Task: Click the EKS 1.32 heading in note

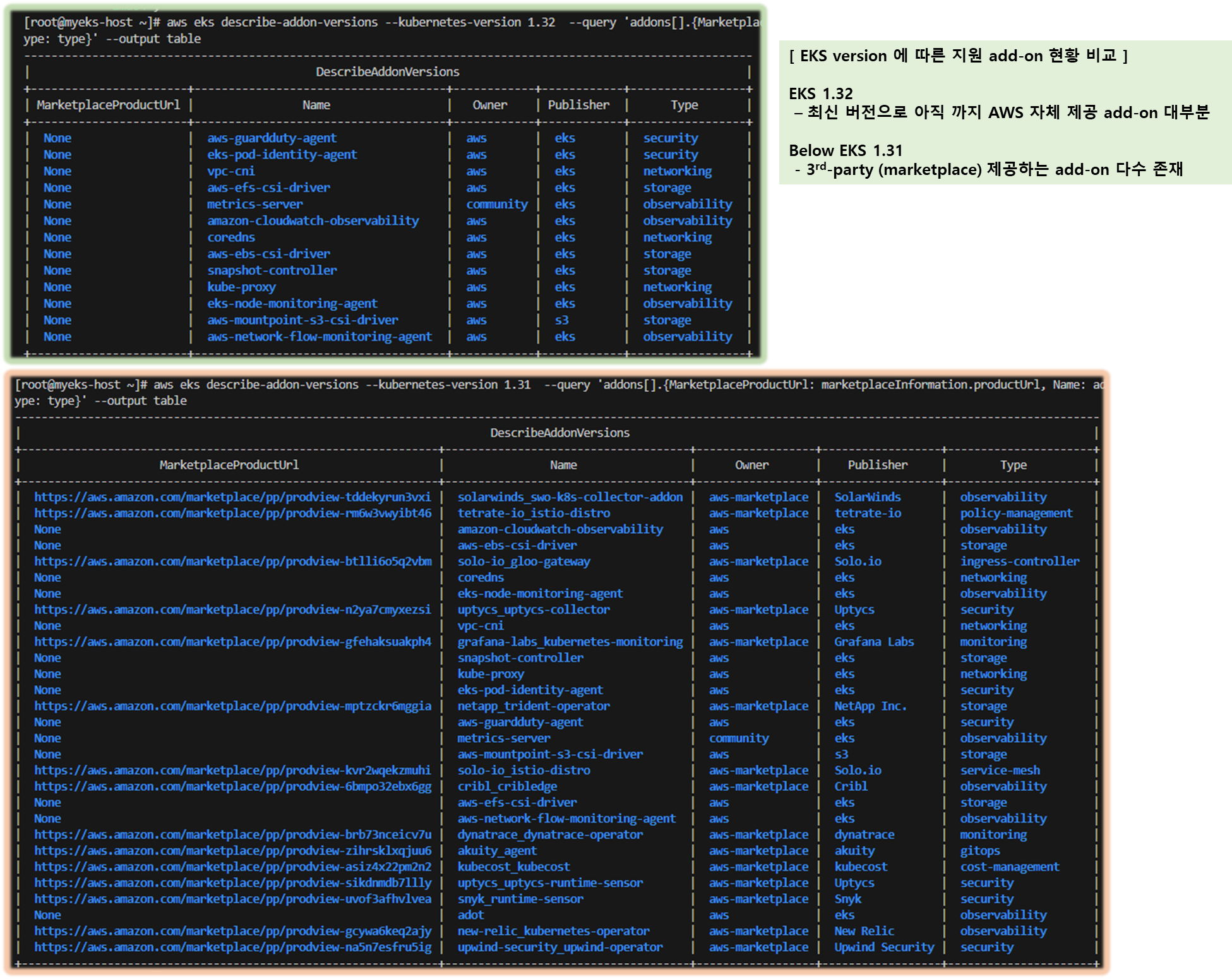Action: (x=820, y=93)
